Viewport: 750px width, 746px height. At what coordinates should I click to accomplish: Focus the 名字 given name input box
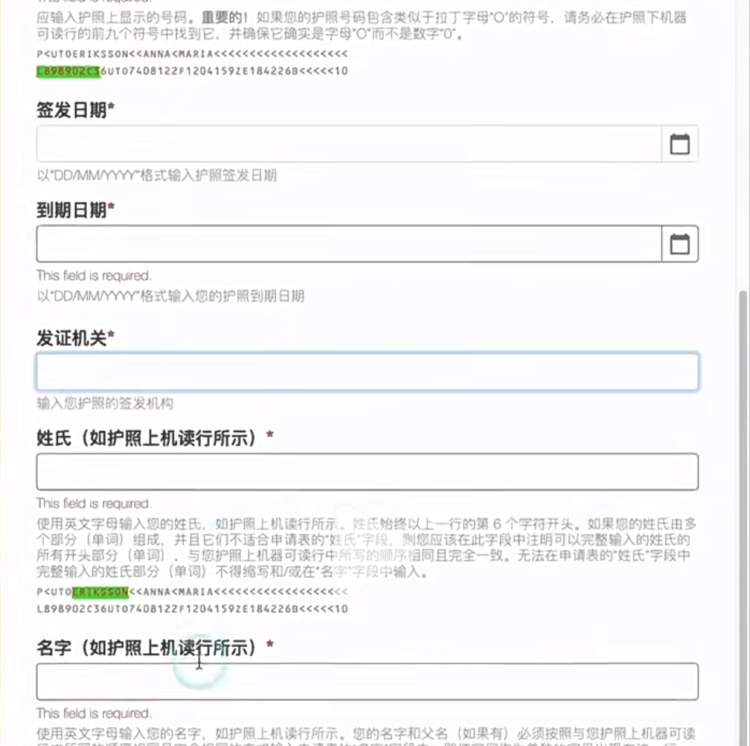pos(367,681)
